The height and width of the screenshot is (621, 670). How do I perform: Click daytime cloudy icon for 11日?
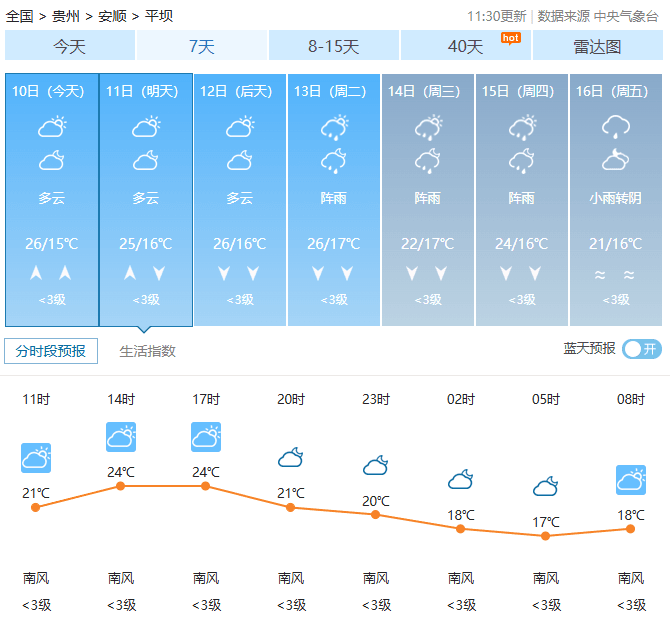coord(146,127)
